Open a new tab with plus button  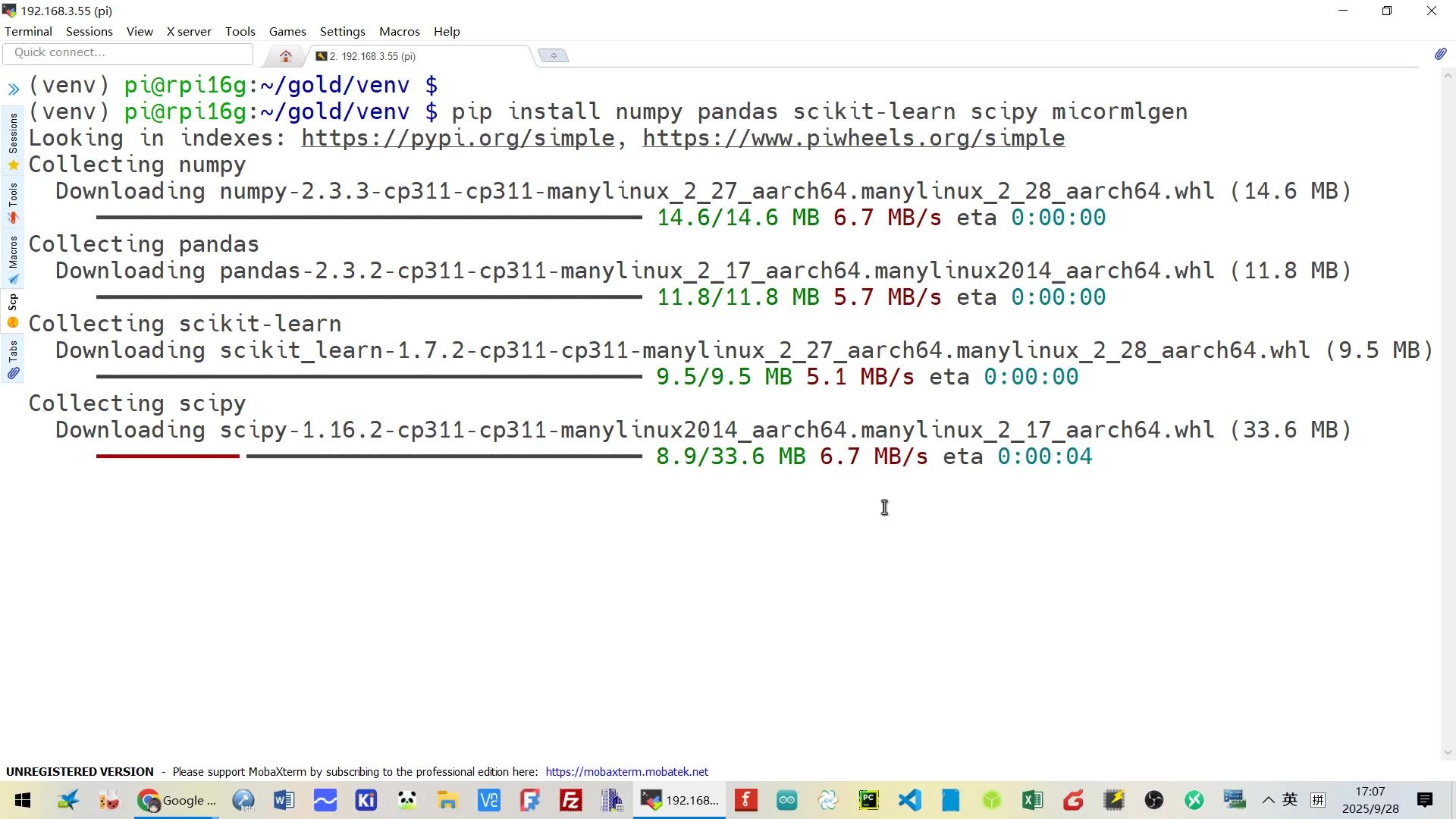point(554,55)
